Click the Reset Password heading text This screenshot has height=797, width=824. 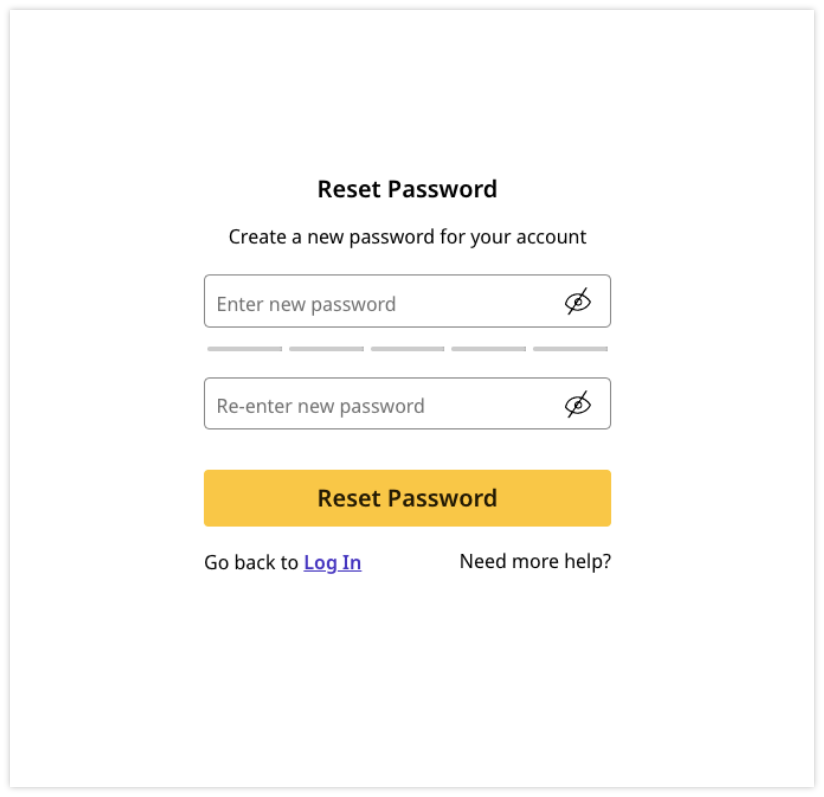(x=407, y=189)
